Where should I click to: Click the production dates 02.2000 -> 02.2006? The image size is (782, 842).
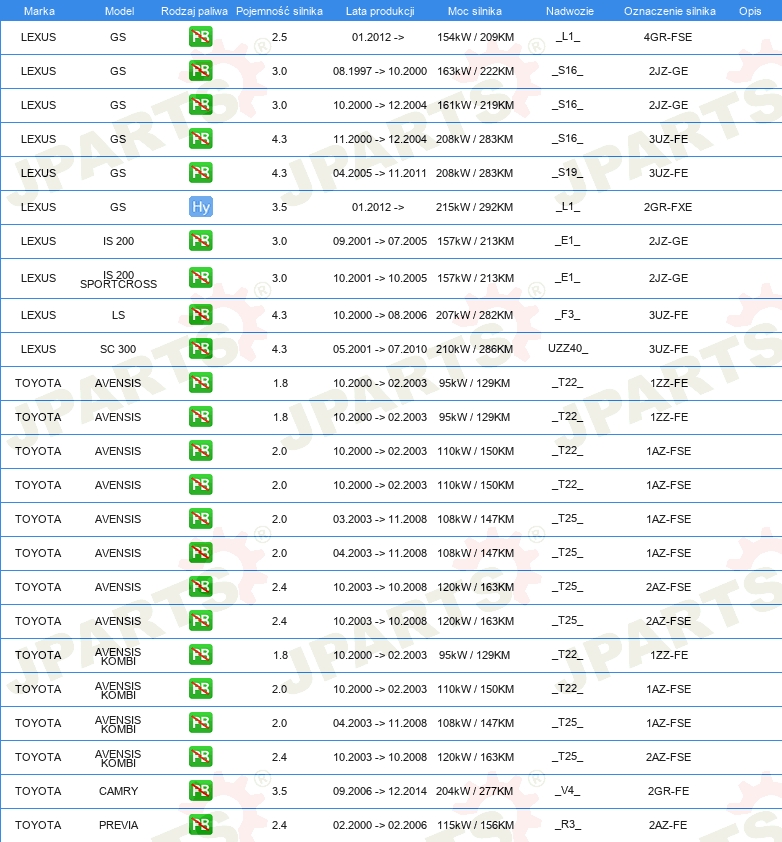tap(380, 825)
